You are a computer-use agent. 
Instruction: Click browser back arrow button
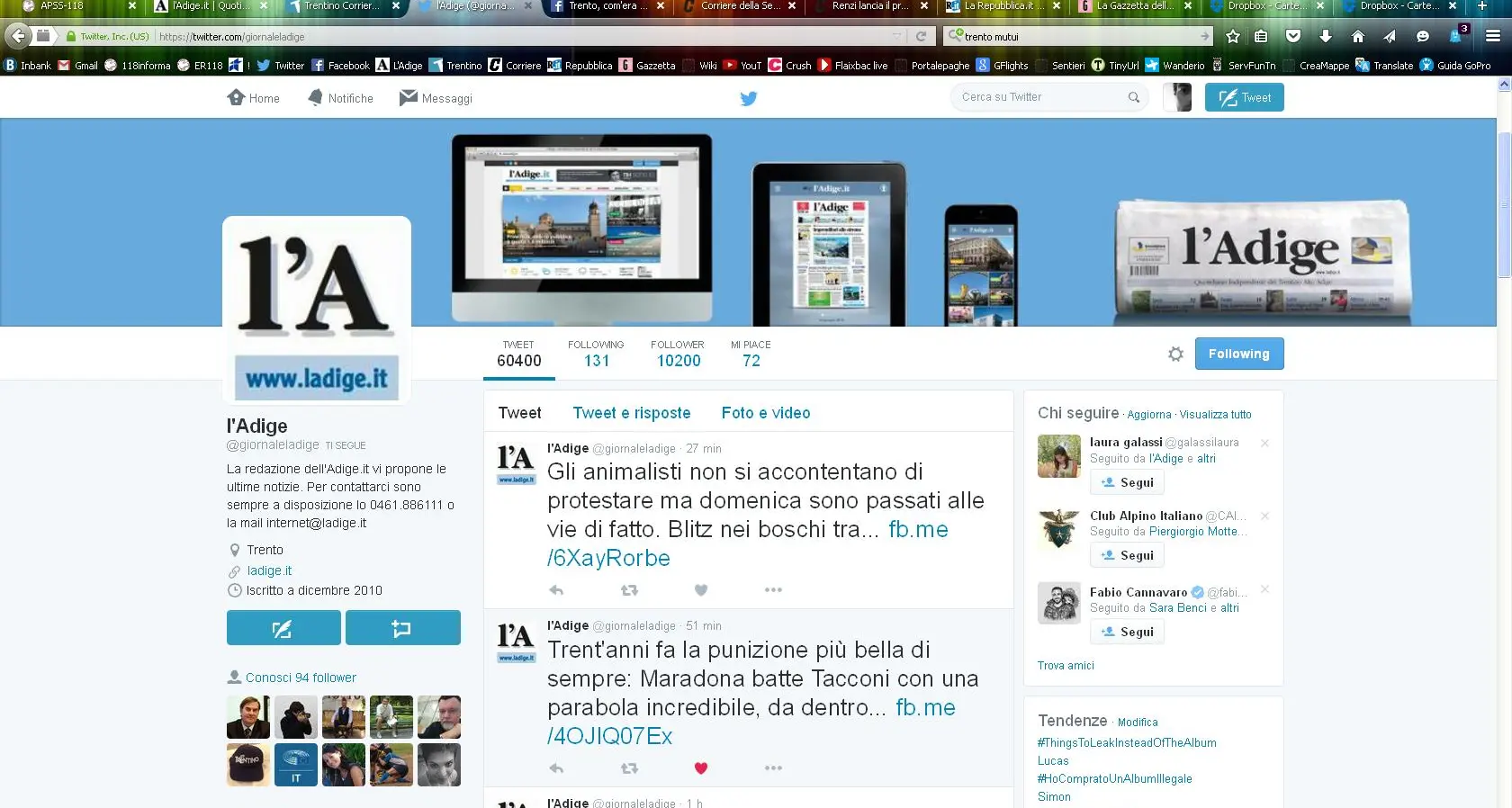[17, 36]
